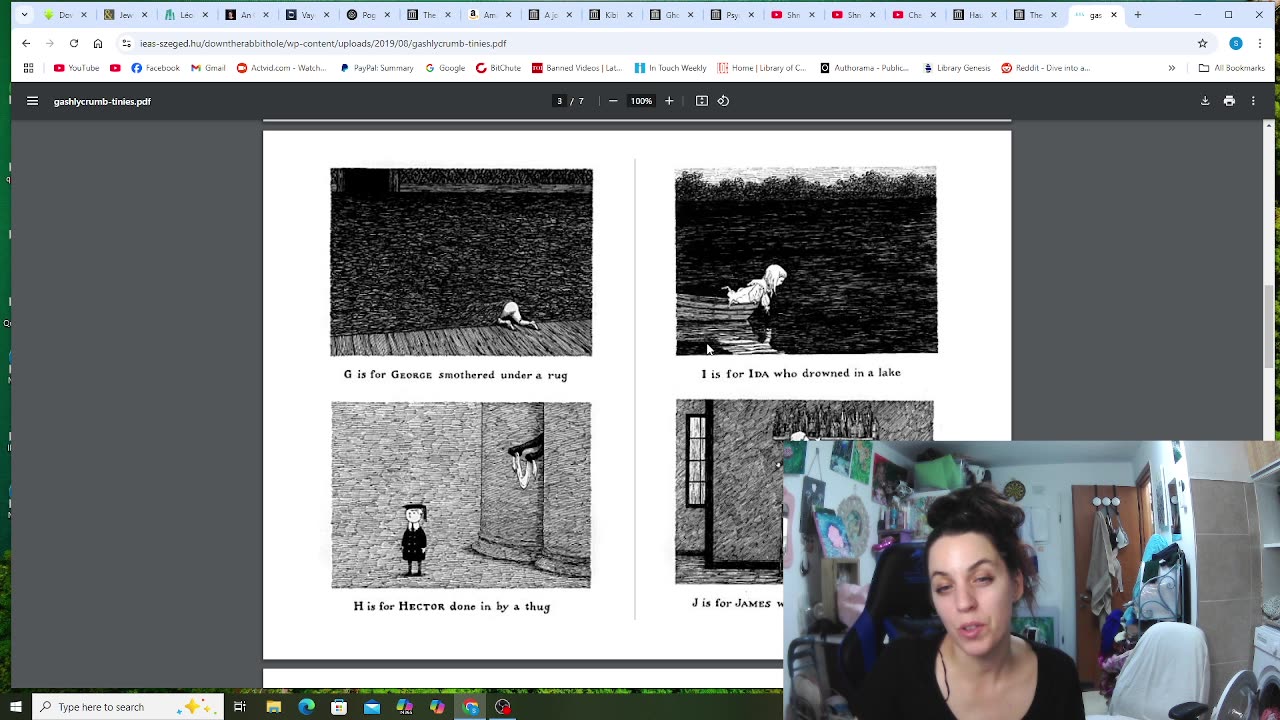Click text 'G is for George smothered under a rug'
Viewport: 1280px width, 720px height.
tap(455, 375)
